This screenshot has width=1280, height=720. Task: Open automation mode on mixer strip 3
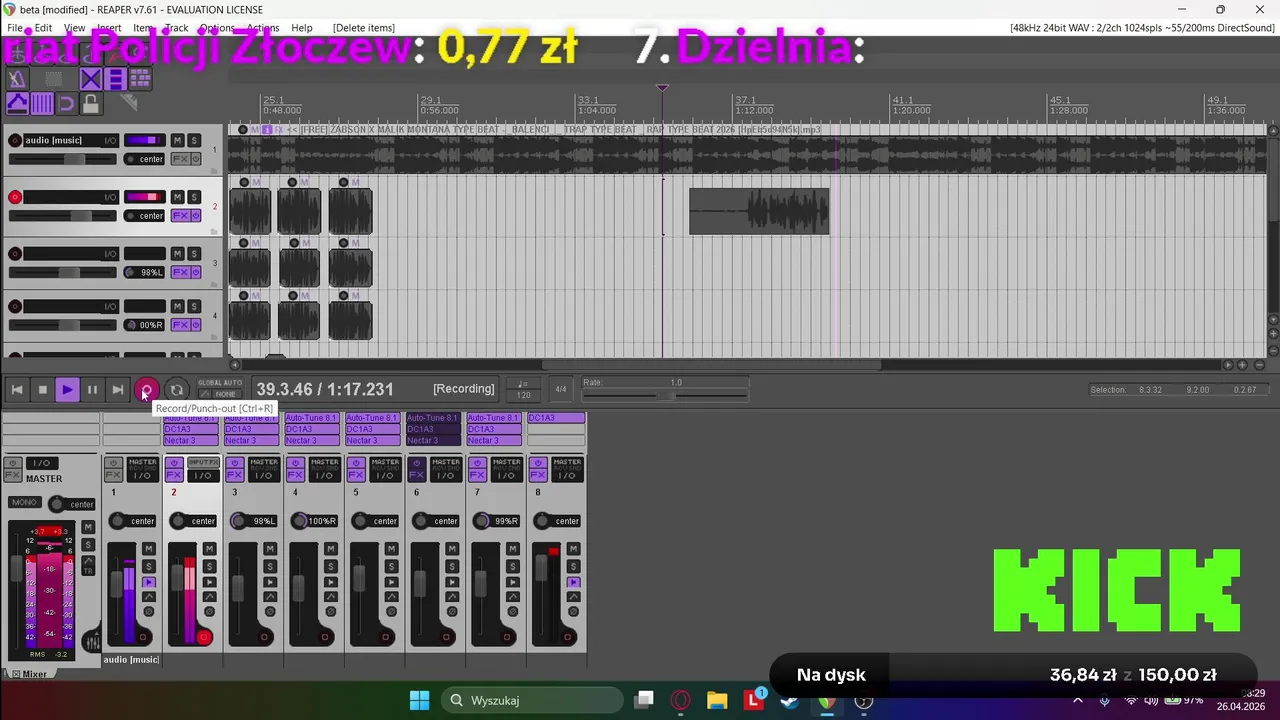tap(270, 597)
